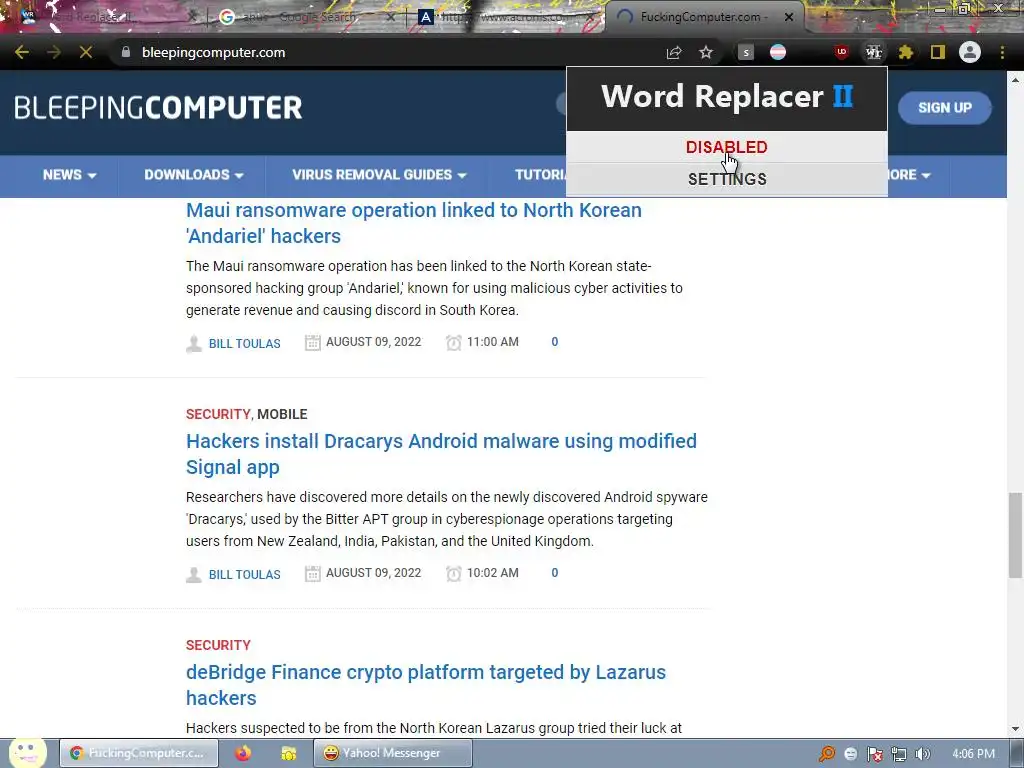The image size is (1024, 768).
Task: Open the file explorer taskbar icon
Action: click(289, 753)
